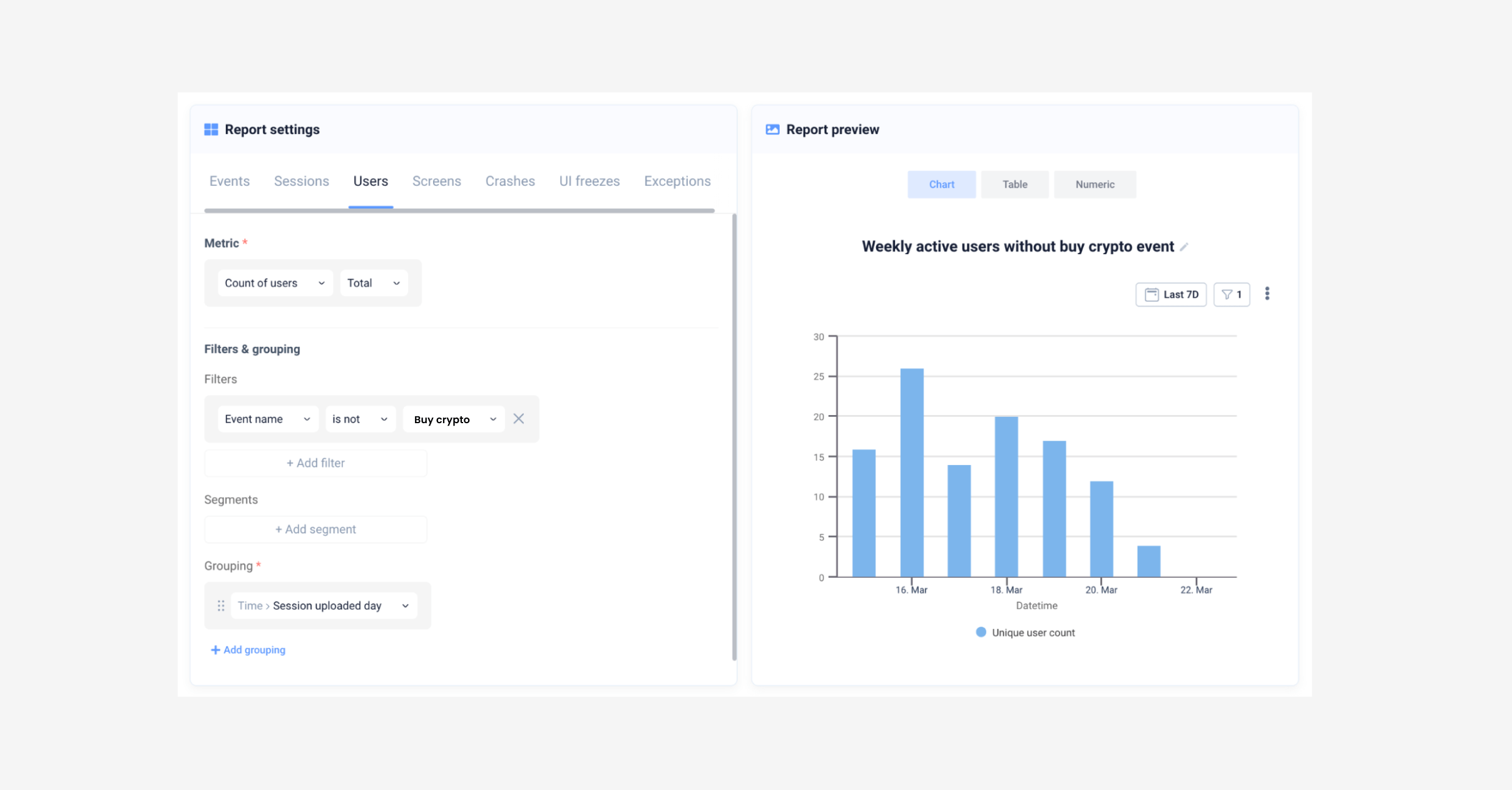Open the Last 7D date range picker
1512x790 pixels.
pos(1170,294)
